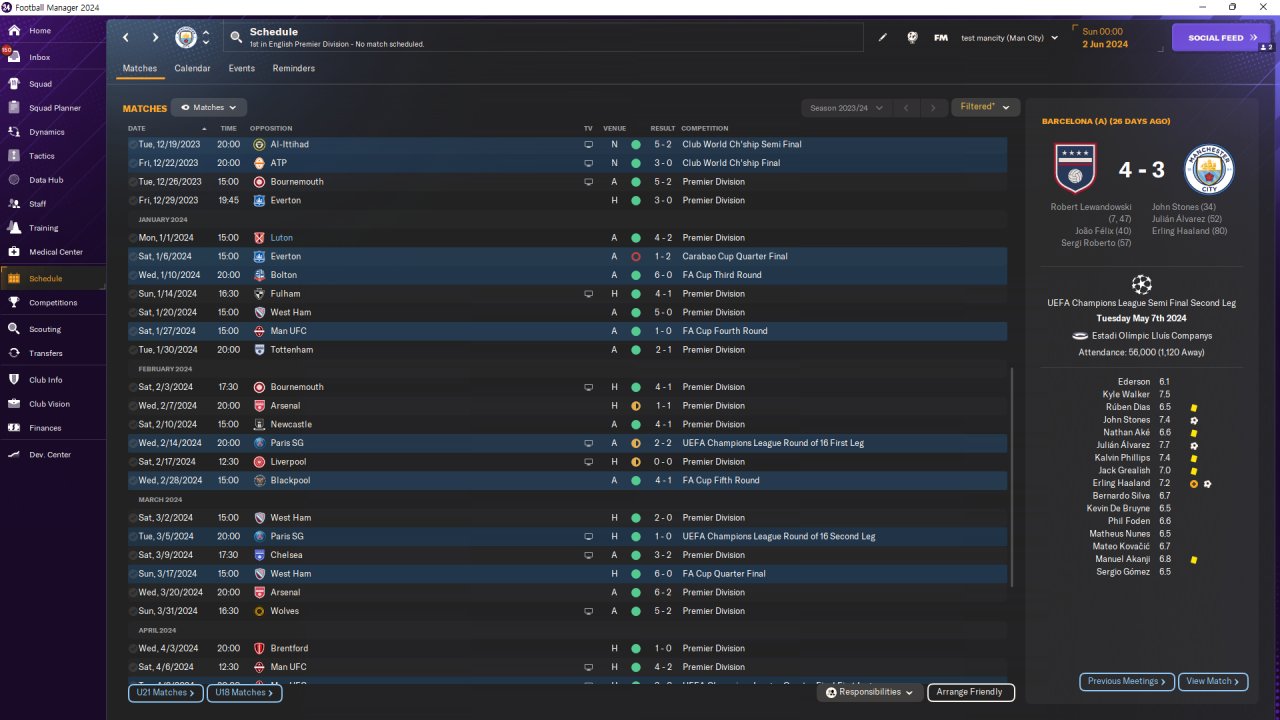Click the Date column sort arrow
1280x720 pixels.
204,129
